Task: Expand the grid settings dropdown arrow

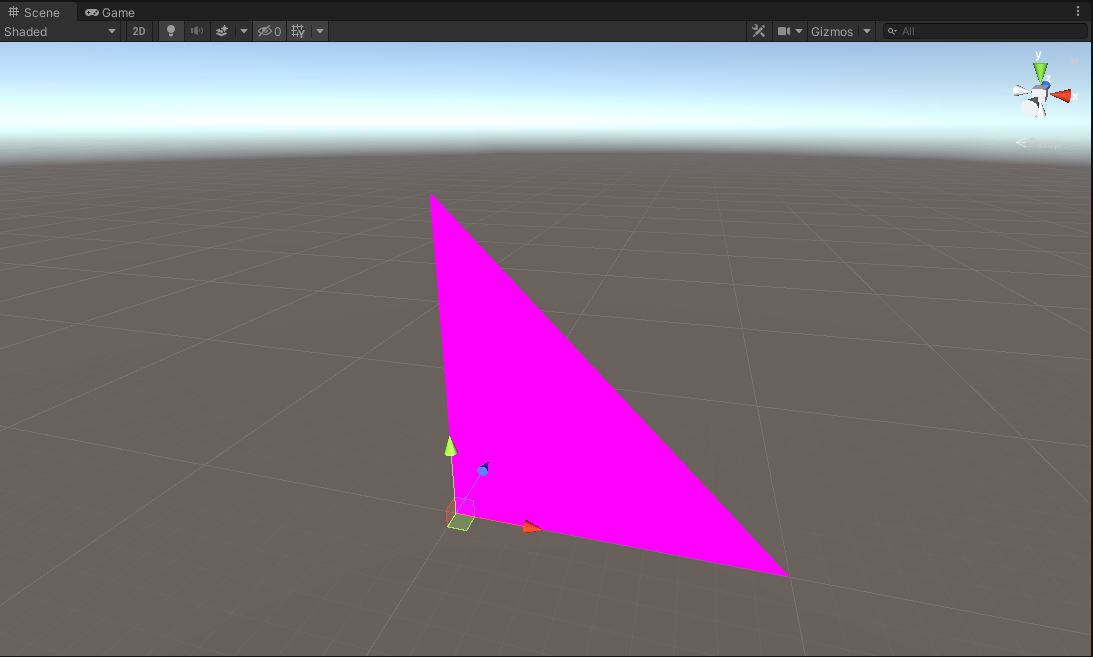Action: (319, 31)
